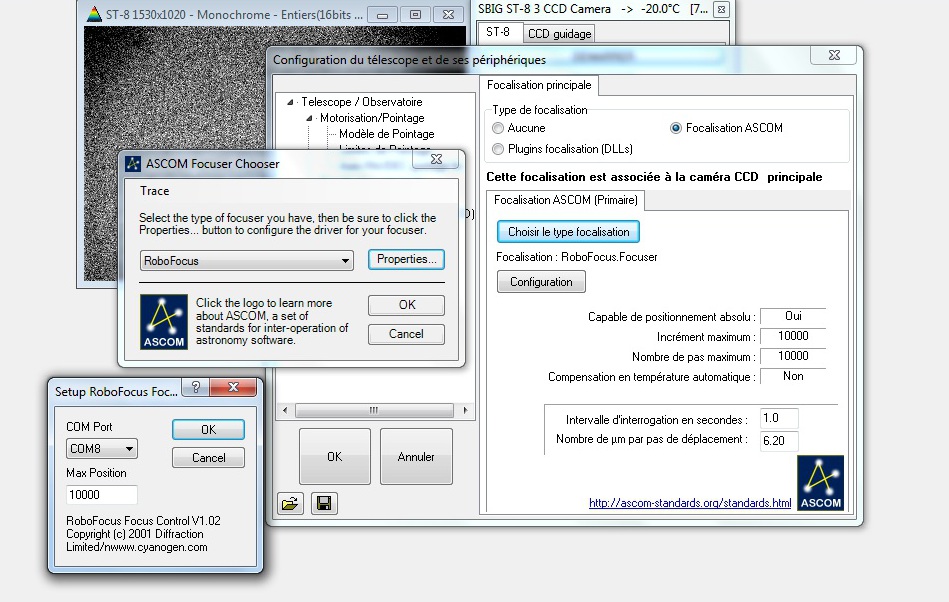Collapse Telescope / Observatoire tree node

point(291,102)
